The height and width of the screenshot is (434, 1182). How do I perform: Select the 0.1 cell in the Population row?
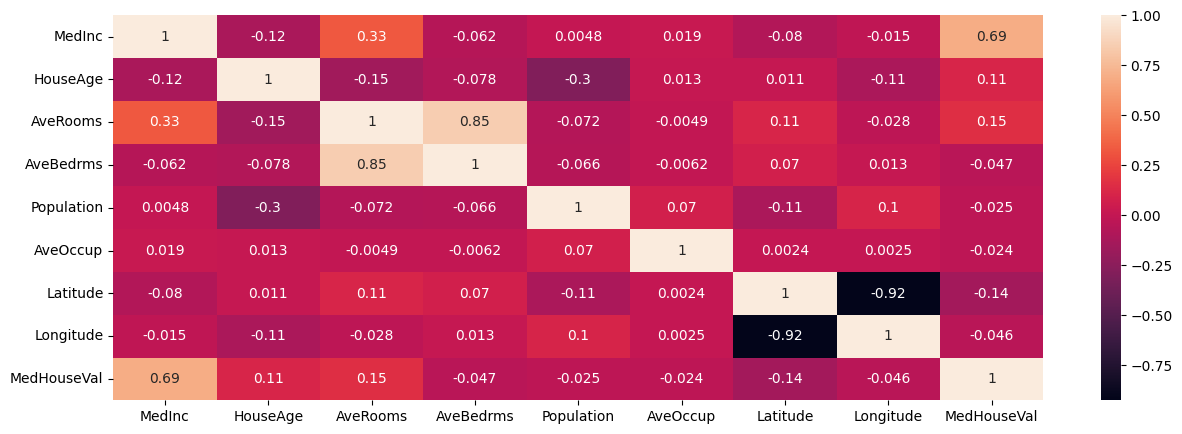888,208
